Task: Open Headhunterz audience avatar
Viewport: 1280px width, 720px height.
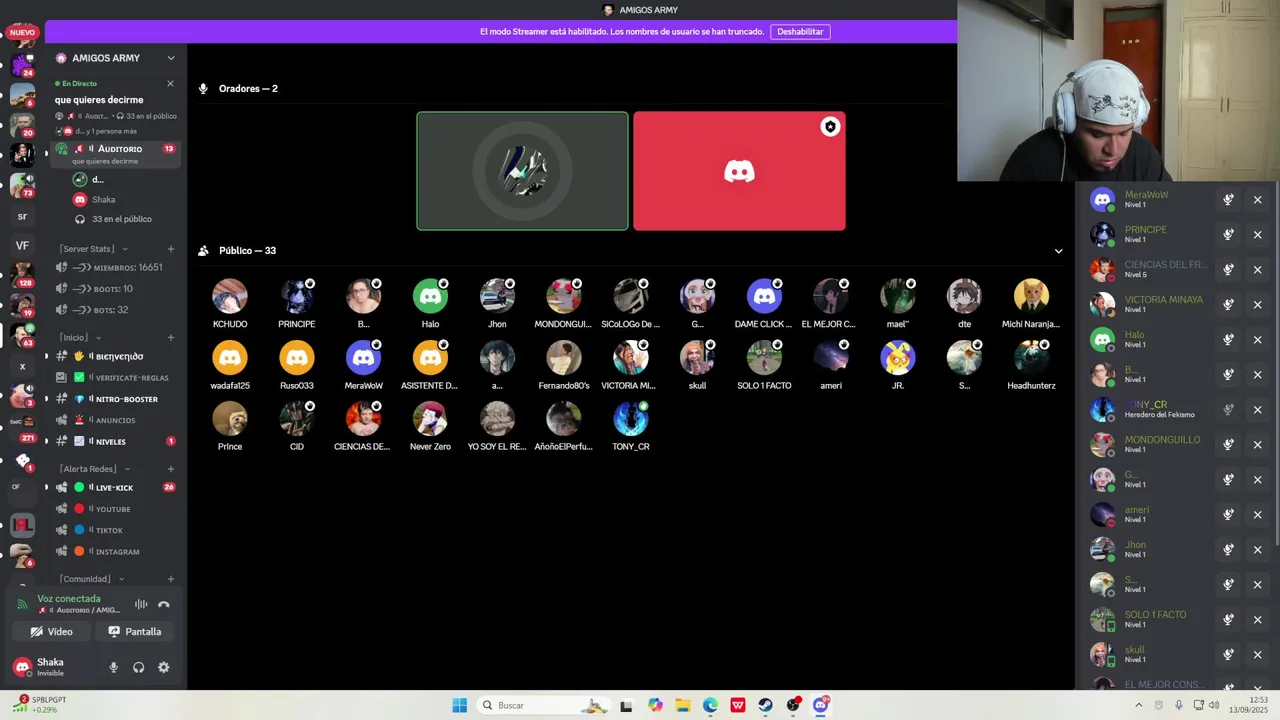Action: click(1031, 358)
